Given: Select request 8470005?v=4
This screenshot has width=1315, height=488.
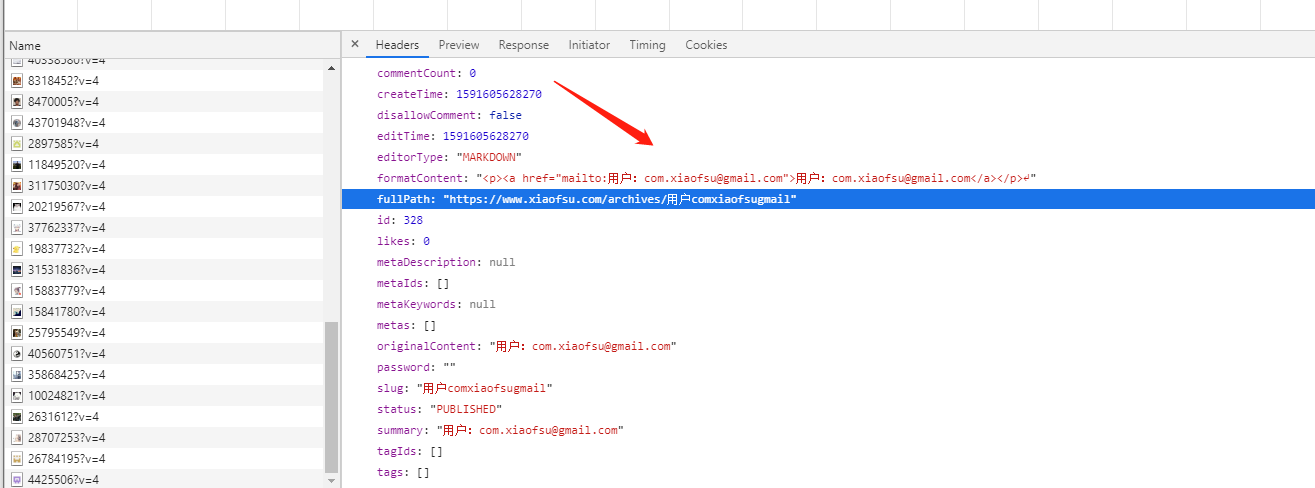Looking at the screenshot, I should pyautogui.click(x=162, y=101).
